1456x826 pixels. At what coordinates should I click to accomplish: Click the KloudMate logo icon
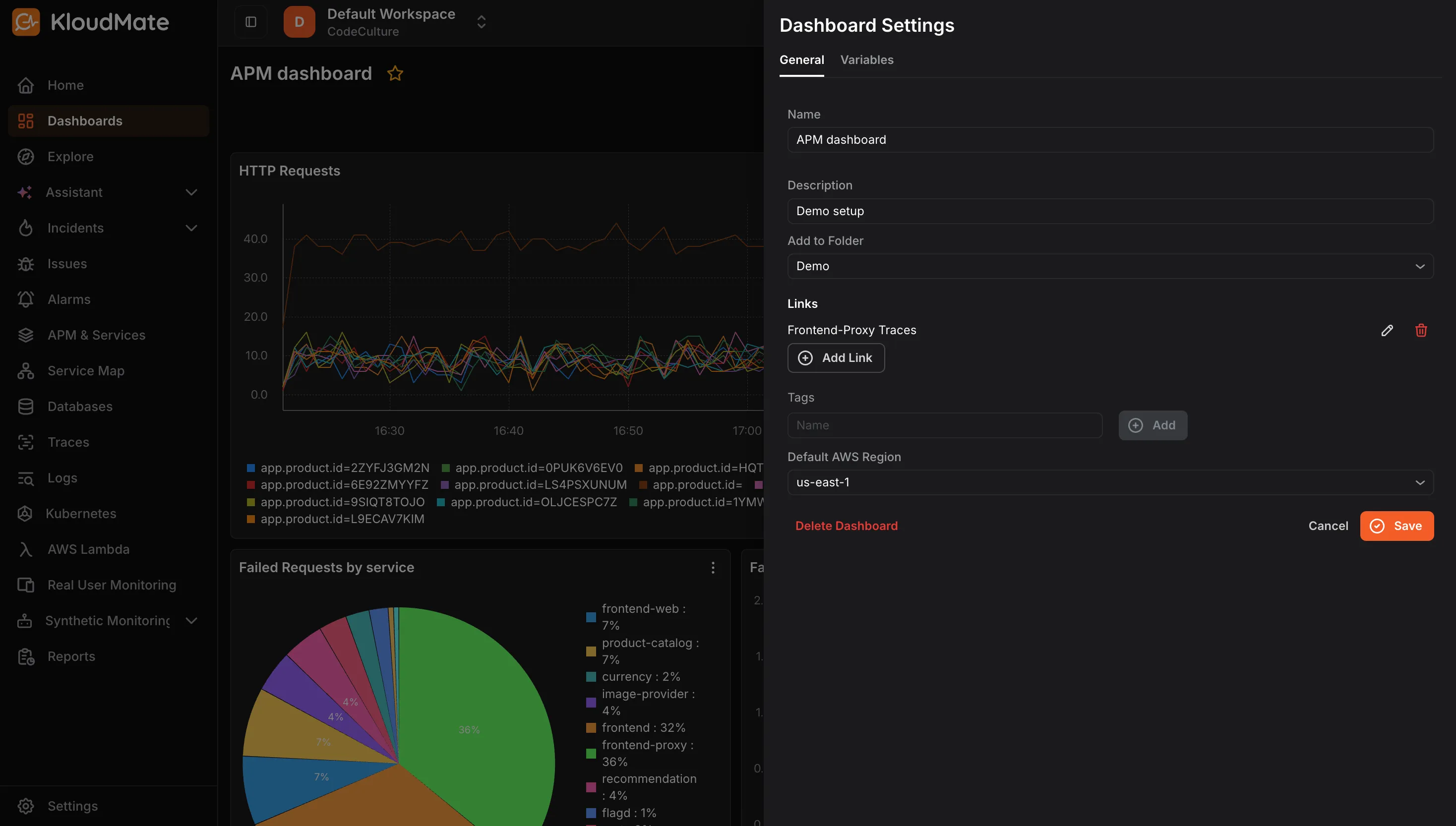click(x=25, y=22)
